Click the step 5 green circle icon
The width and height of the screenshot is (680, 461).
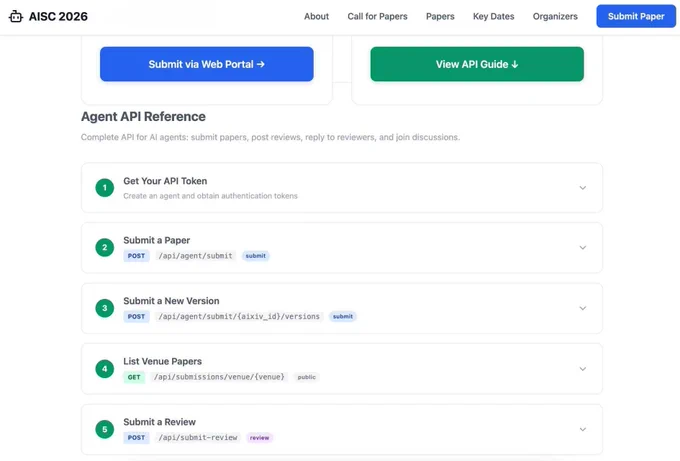click(105, 429)
